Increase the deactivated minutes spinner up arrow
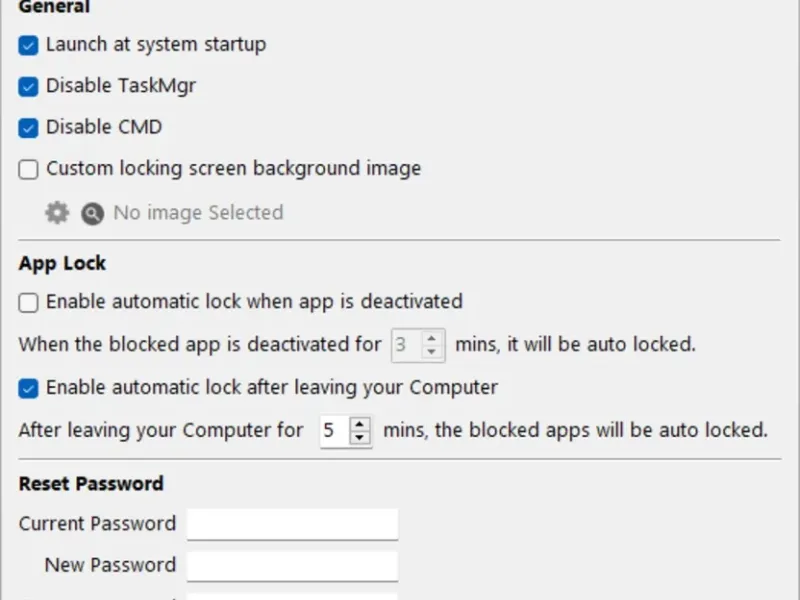Viewport: 800px width, 600px height. [432, 338]
